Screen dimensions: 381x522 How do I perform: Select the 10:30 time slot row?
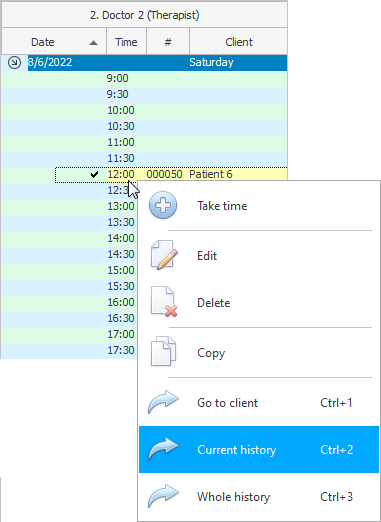[x=144, y=126]
